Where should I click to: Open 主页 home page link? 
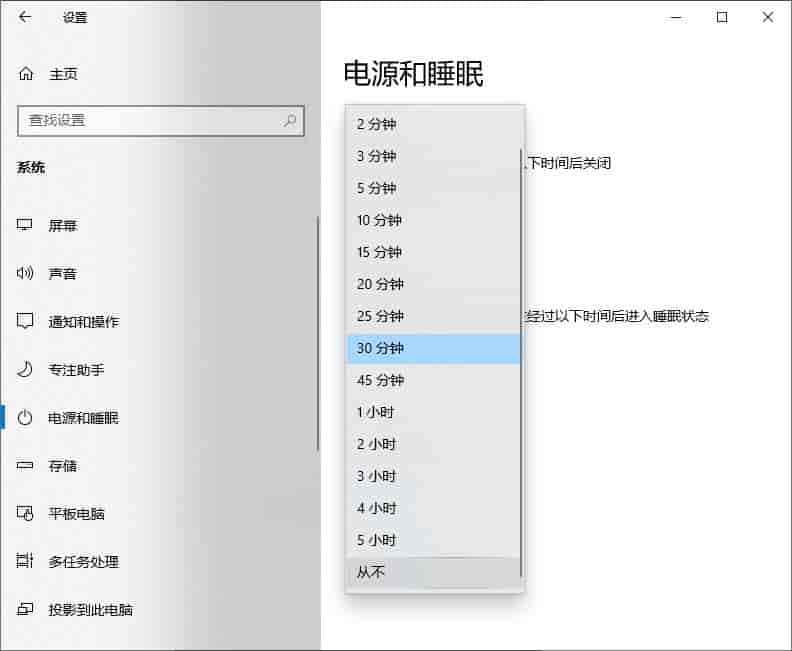click(x=64, y=74)
